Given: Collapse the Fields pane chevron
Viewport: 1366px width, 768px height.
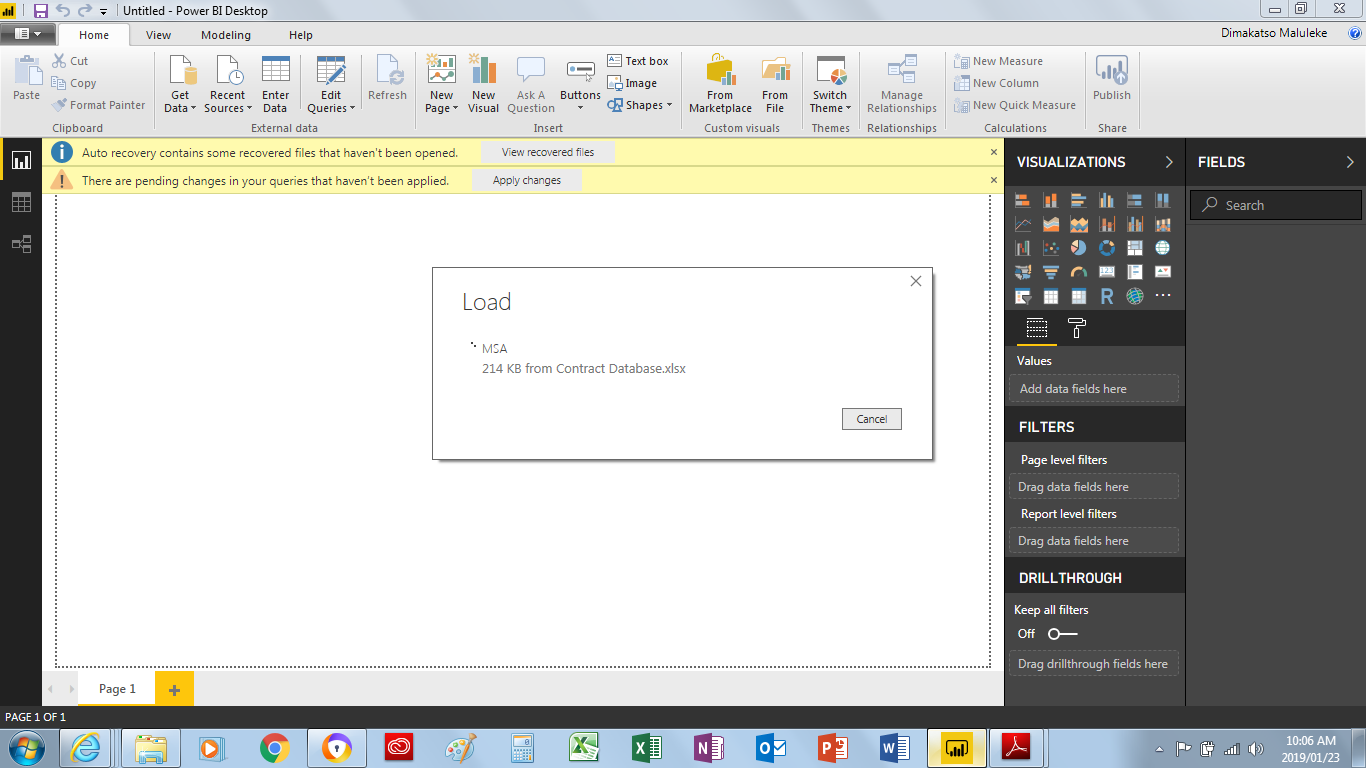Looking at the screenshot, I should point(1350,162).
